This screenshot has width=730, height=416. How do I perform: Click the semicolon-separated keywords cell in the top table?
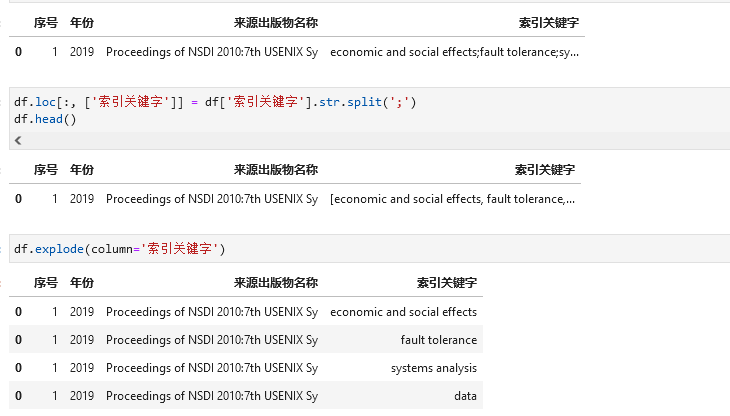454,52
